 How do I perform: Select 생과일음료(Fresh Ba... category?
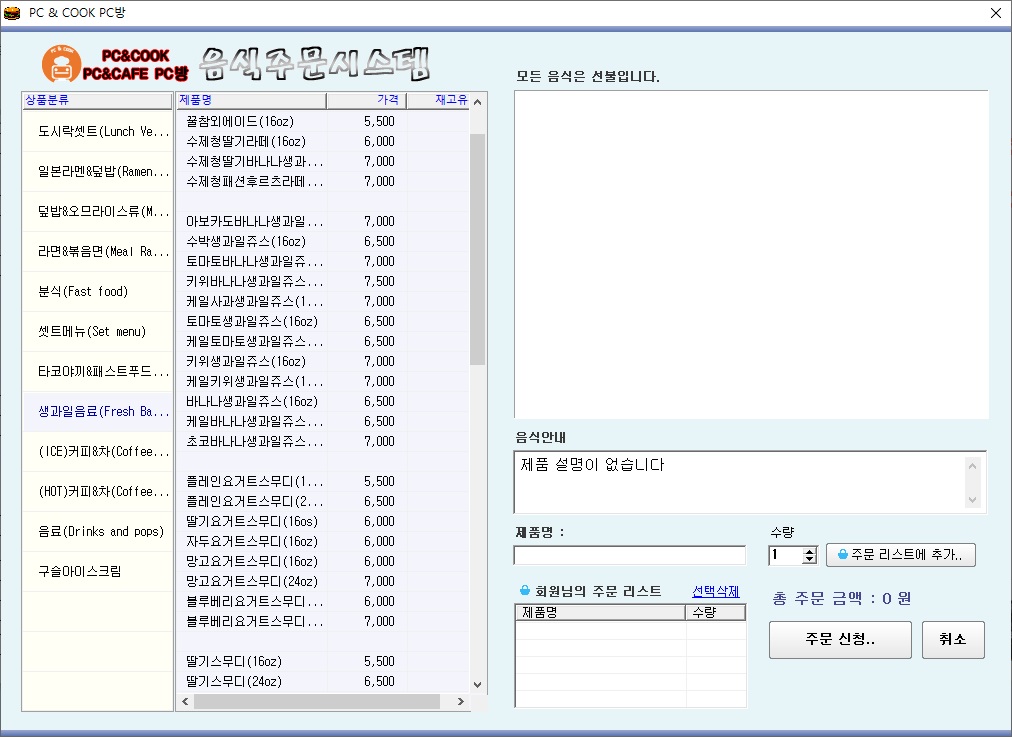click(x=97, y=412)
